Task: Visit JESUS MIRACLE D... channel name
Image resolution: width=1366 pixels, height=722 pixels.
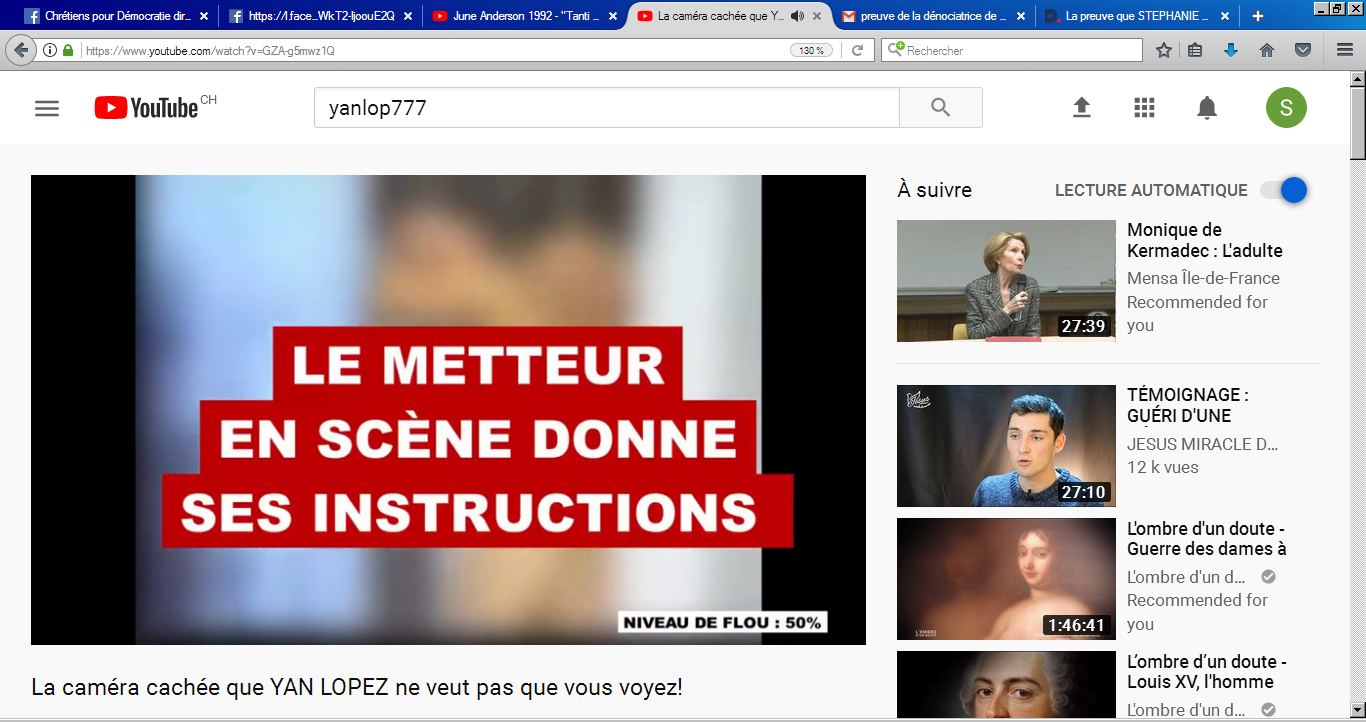Action: [x=1202, y=444]
